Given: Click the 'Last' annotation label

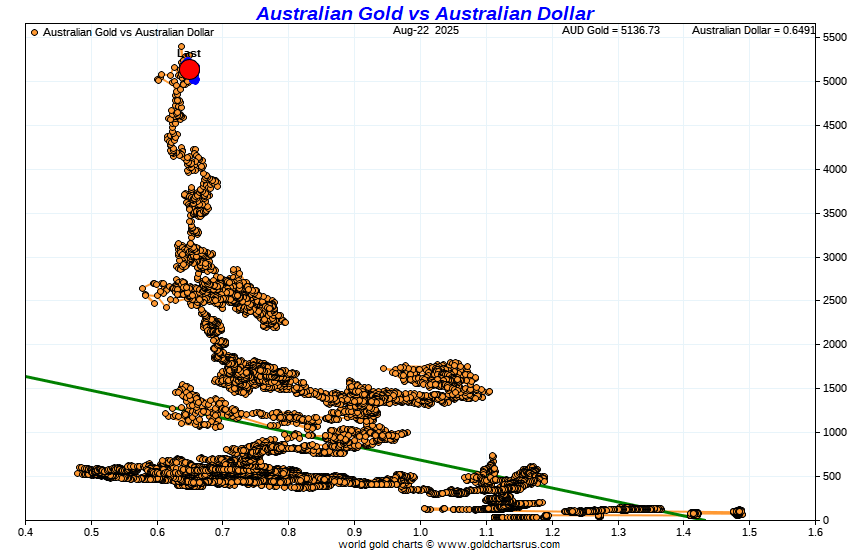Looking at the screenshot, I should 189,53.
